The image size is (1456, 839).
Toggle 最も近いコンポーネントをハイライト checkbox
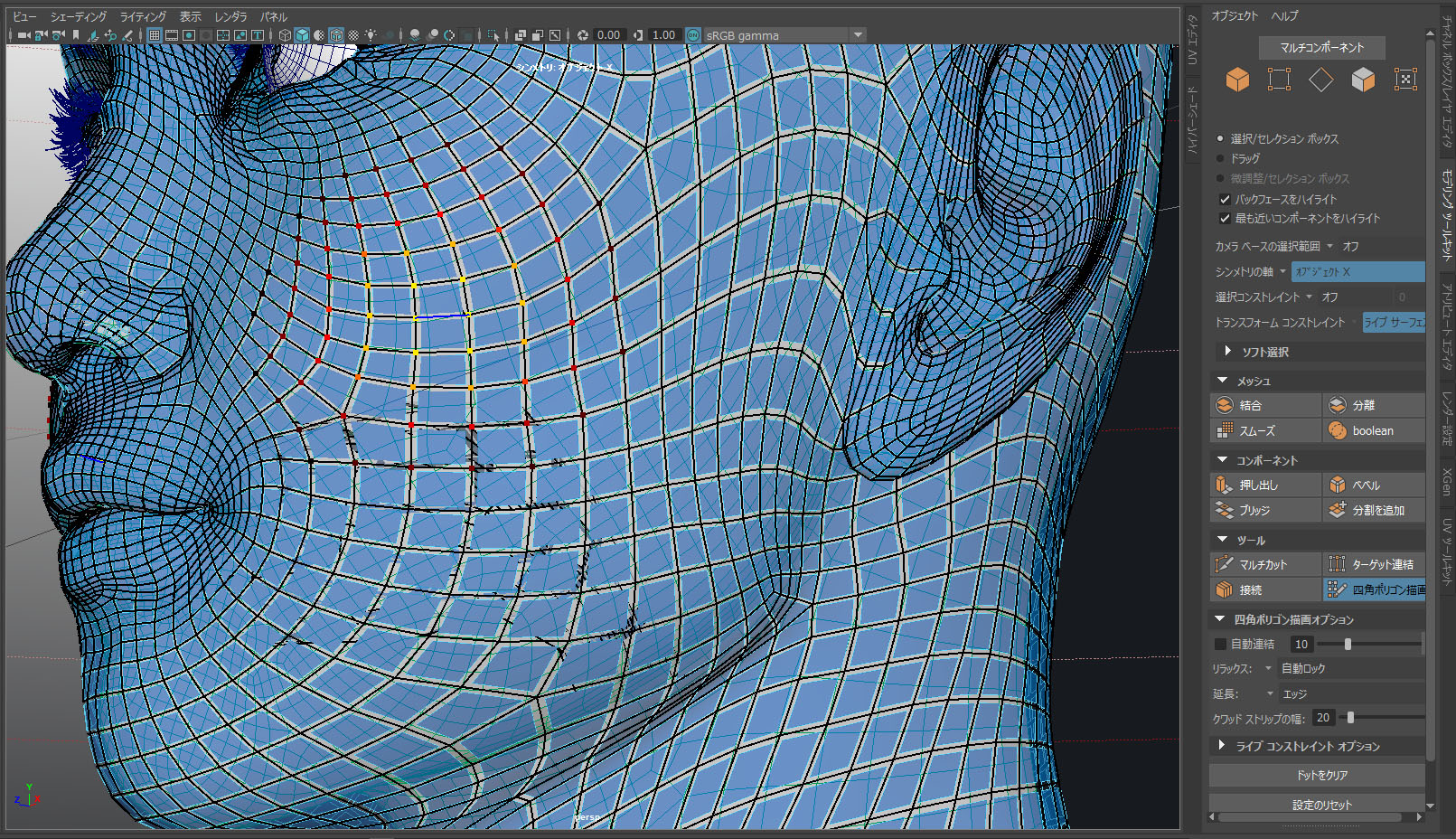1225,218
